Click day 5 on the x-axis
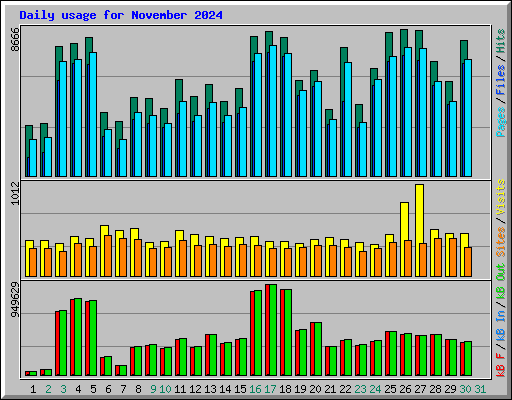Screen dimensions: 512x400 93,389
